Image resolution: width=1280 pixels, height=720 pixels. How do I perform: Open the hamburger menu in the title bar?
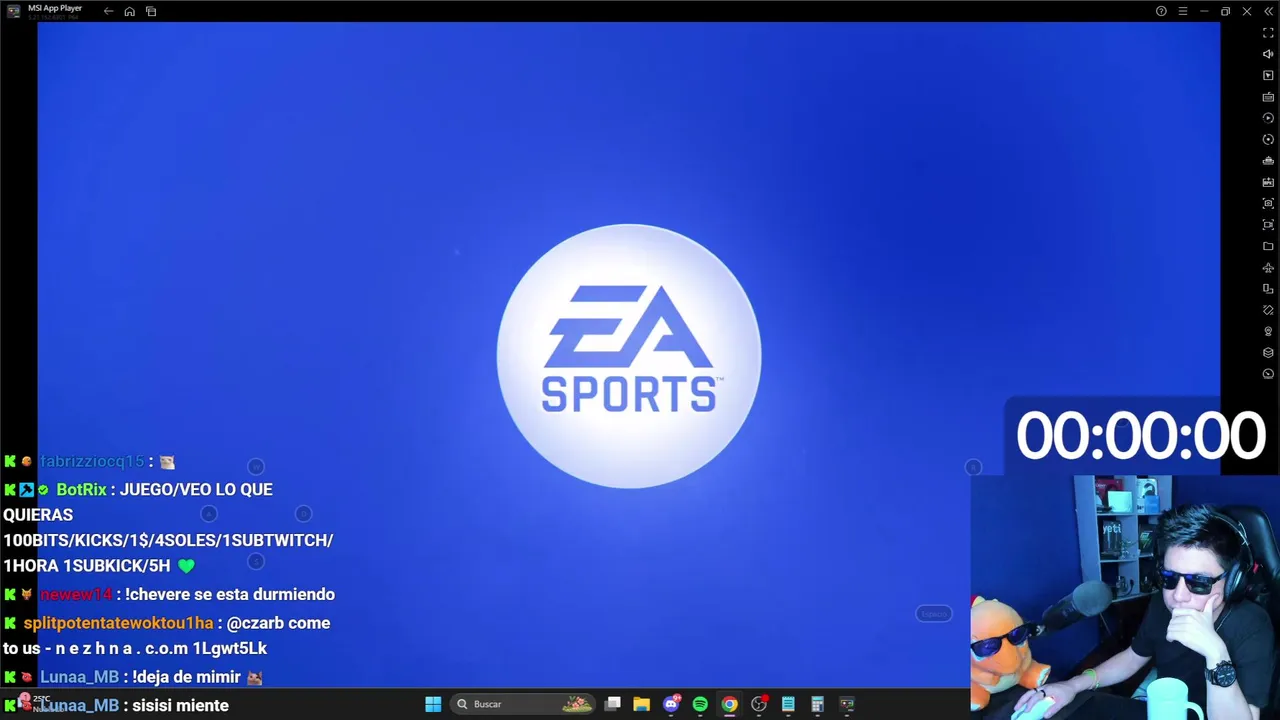point(1183,11)
